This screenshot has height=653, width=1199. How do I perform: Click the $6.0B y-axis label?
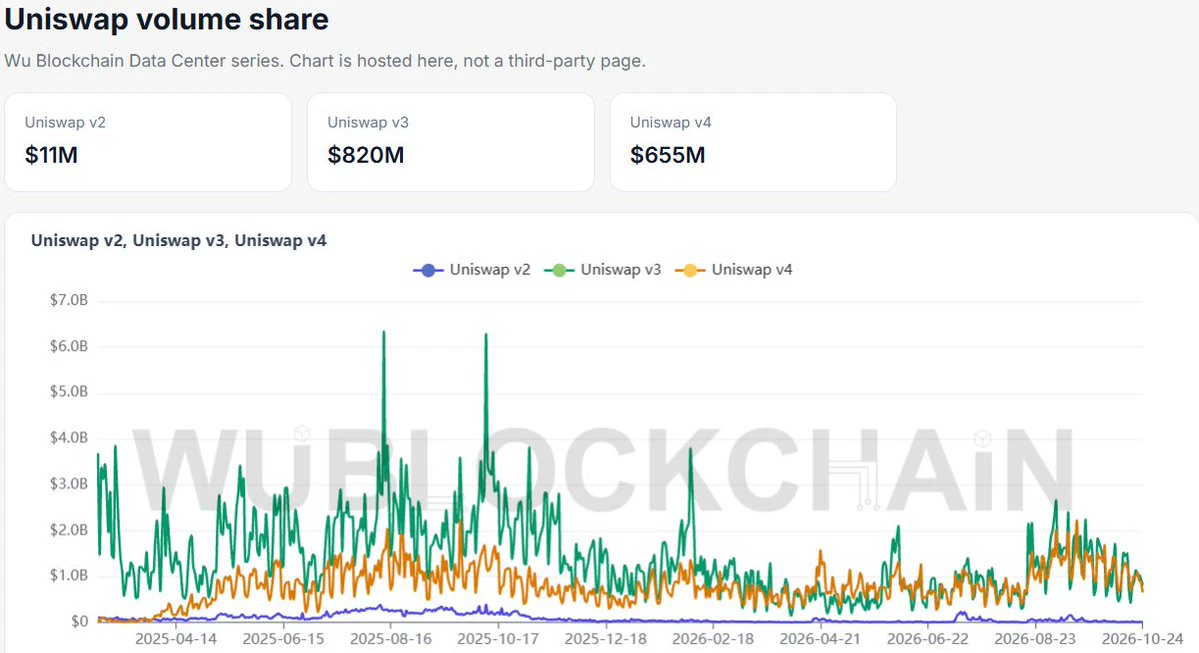tap(69, 346)
